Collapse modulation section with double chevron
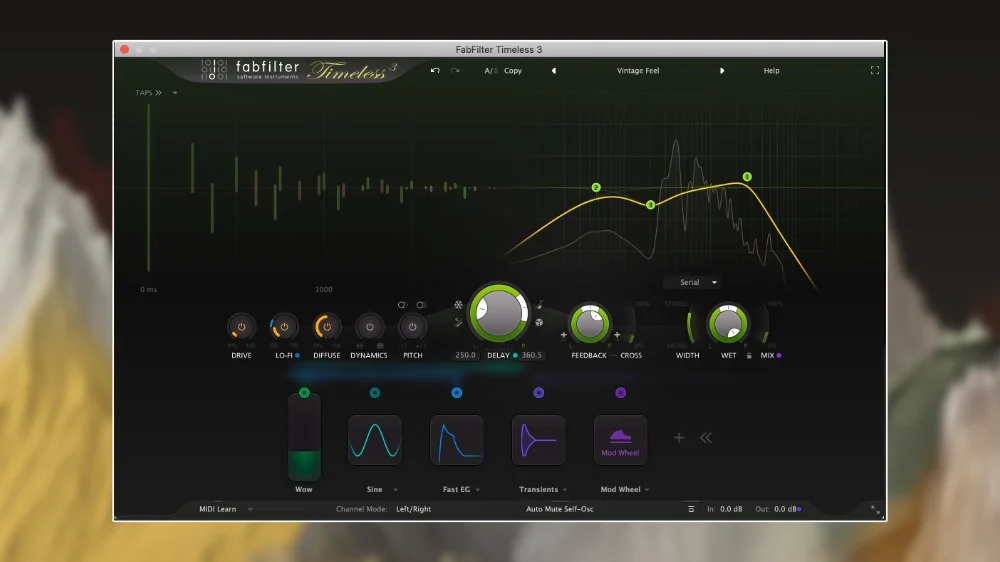The height and width of the screenshot is (562, 1000). click(706, 438)
